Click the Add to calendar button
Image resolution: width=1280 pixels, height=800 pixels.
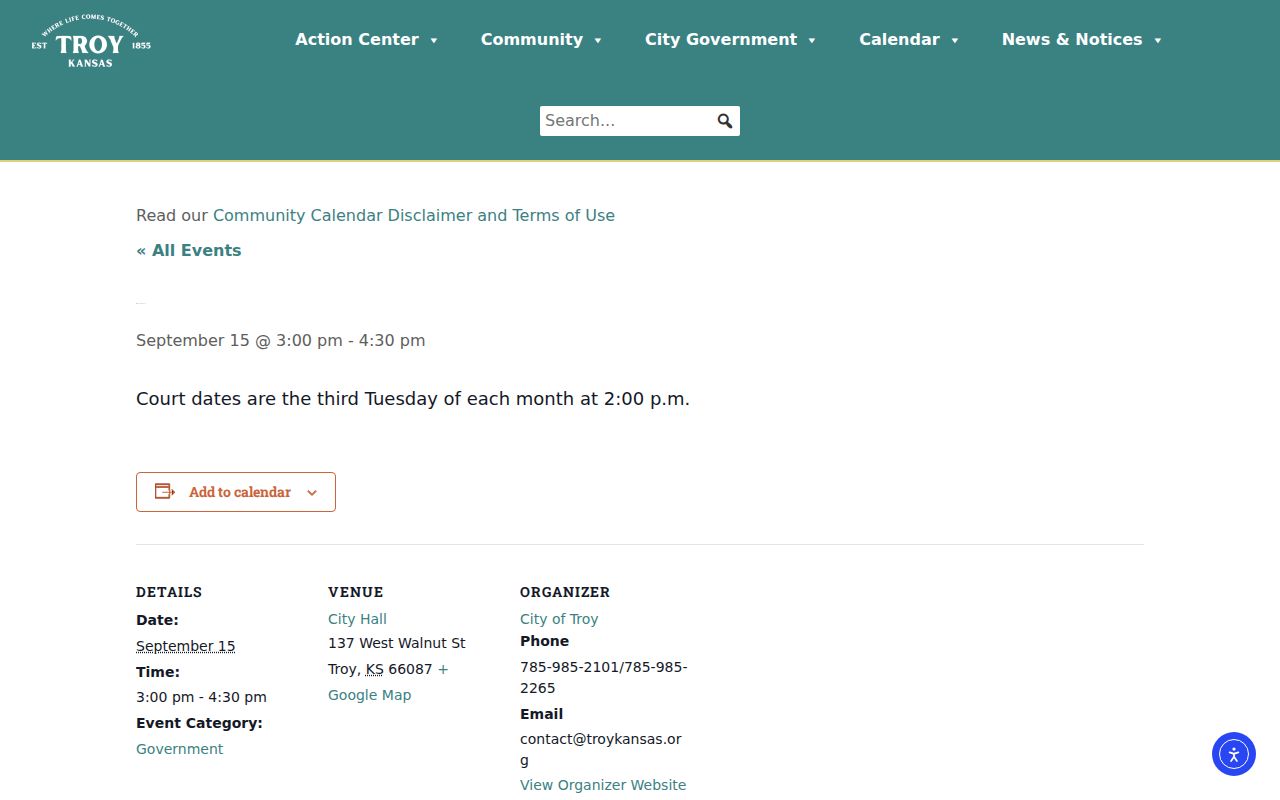click(236, 492)
